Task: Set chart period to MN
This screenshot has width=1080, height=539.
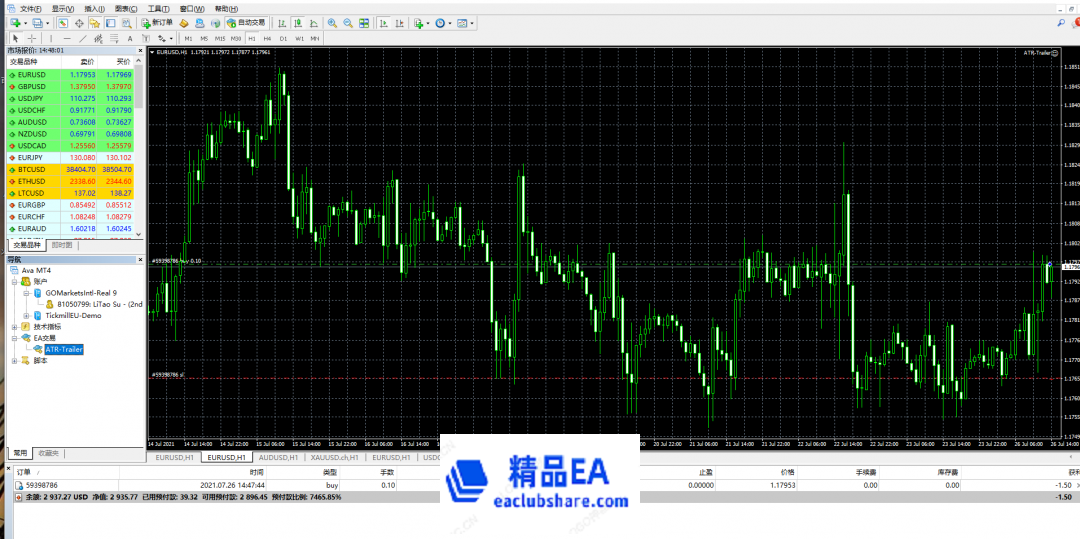Action: point(315,39)
